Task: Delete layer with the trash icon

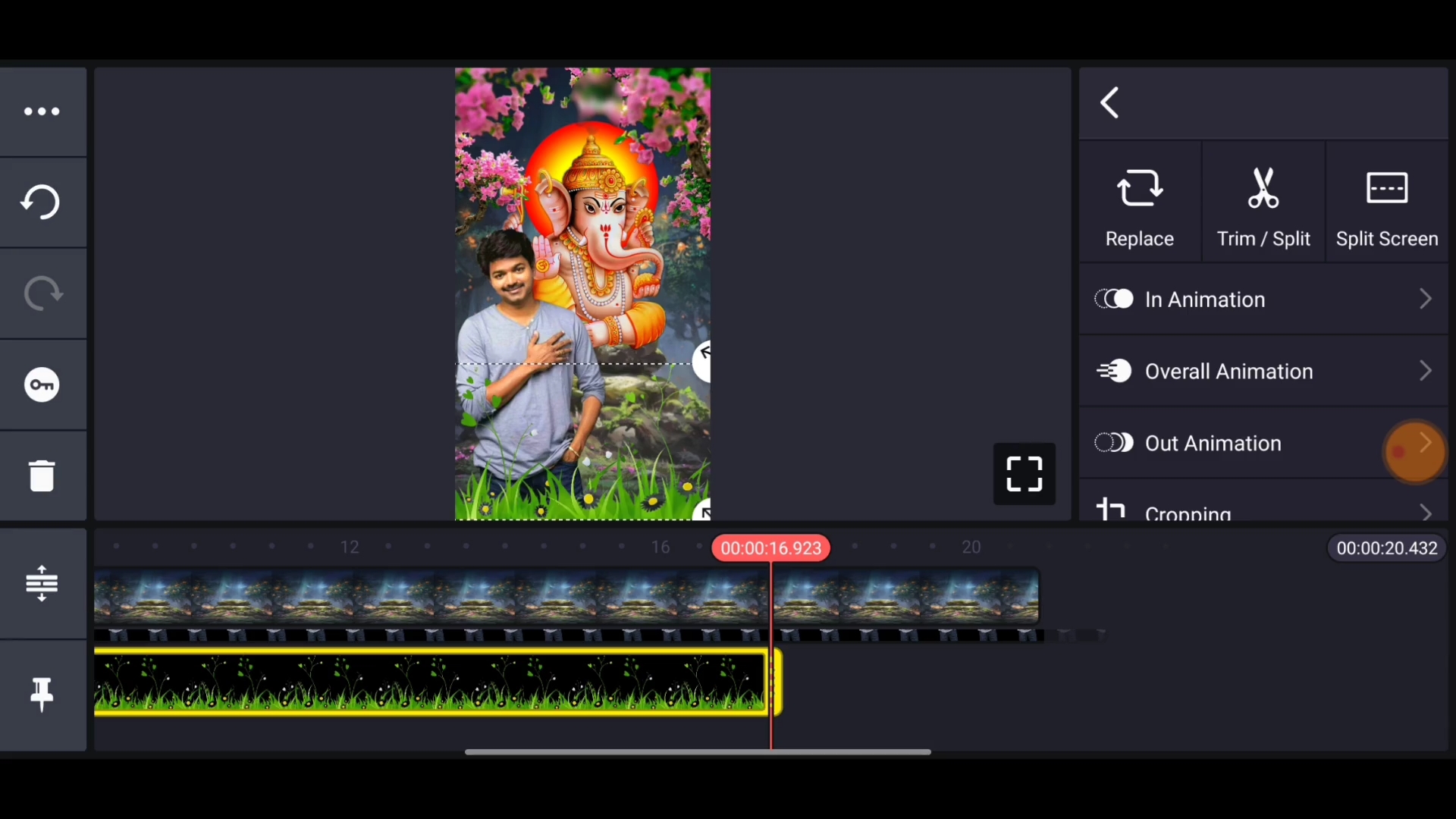Action: tap(42, 475)
